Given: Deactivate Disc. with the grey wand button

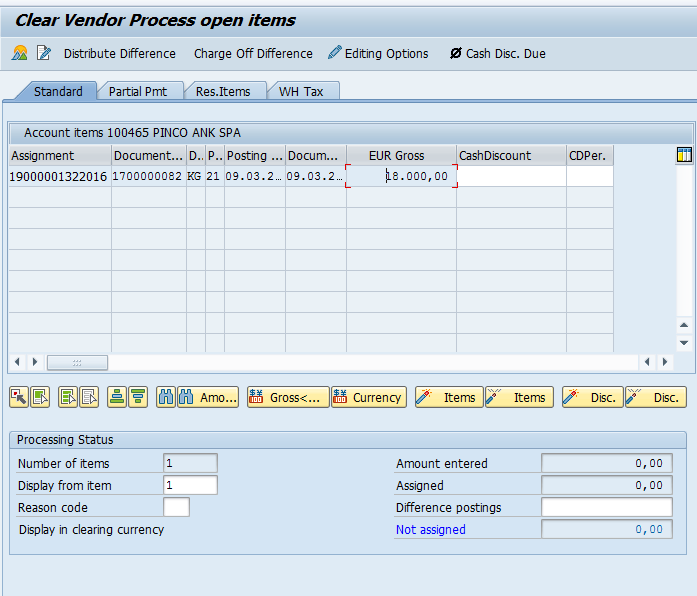Looking at the screenshot, I should point(656,397).
